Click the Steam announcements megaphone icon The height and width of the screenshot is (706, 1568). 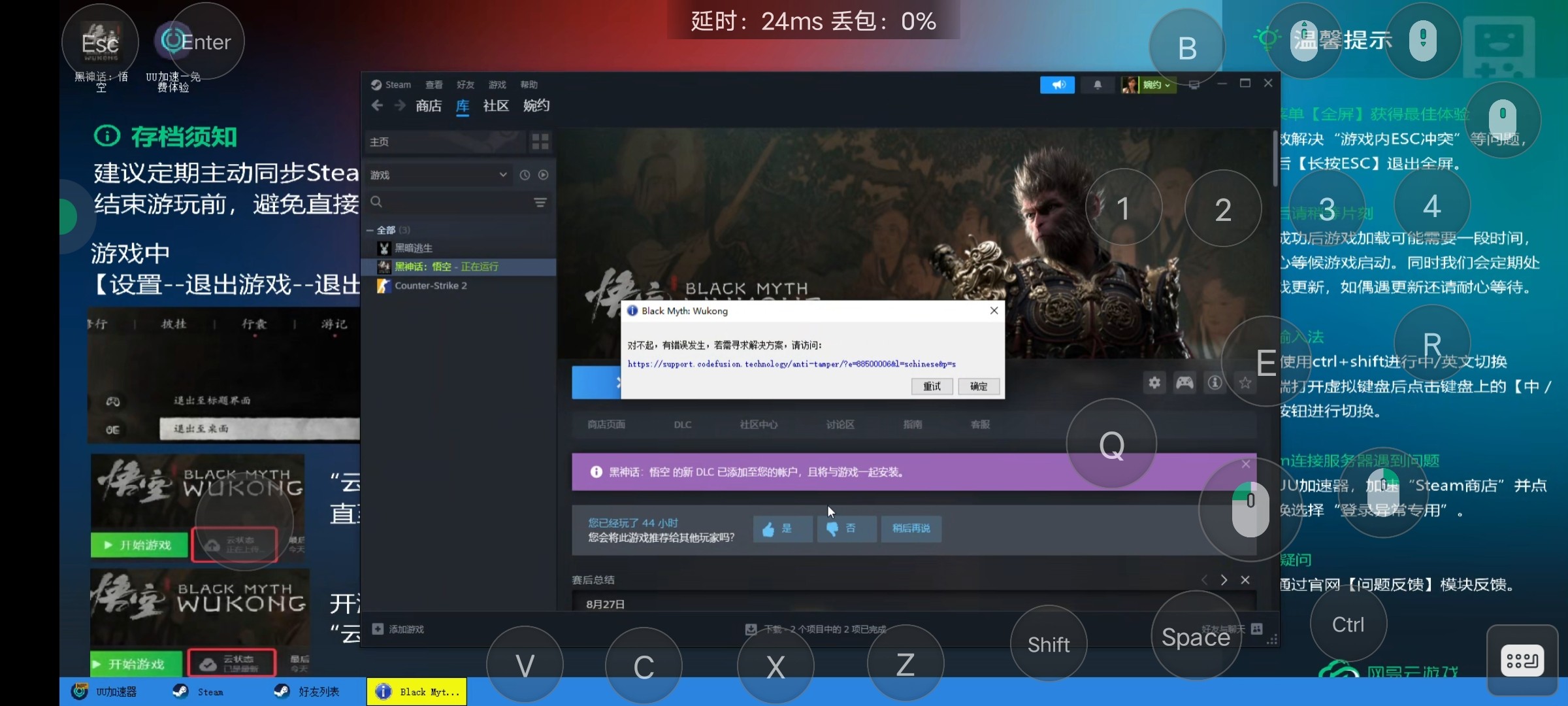(1057, 85)
